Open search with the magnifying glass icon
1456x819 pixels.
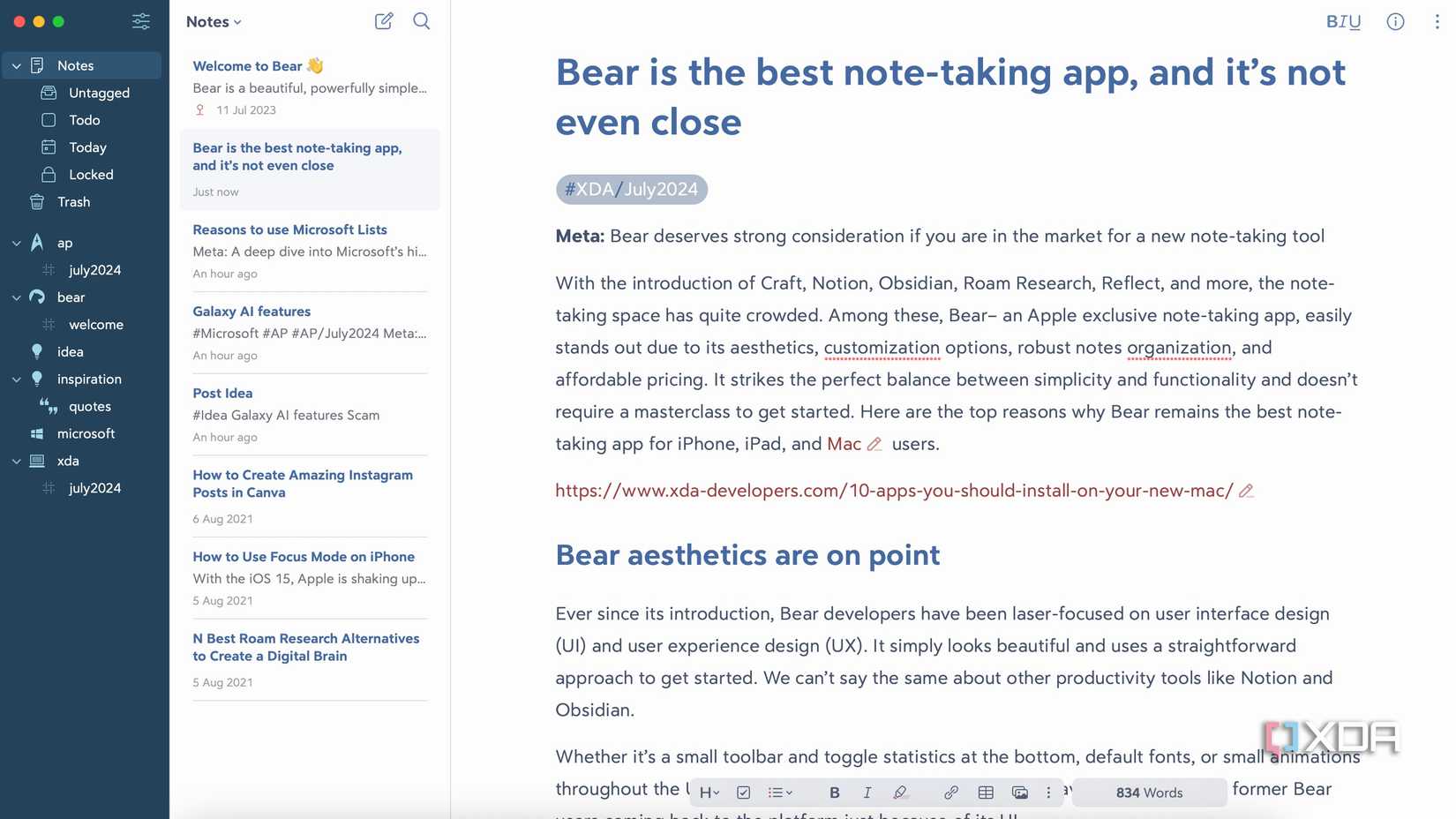click(421, 20)
